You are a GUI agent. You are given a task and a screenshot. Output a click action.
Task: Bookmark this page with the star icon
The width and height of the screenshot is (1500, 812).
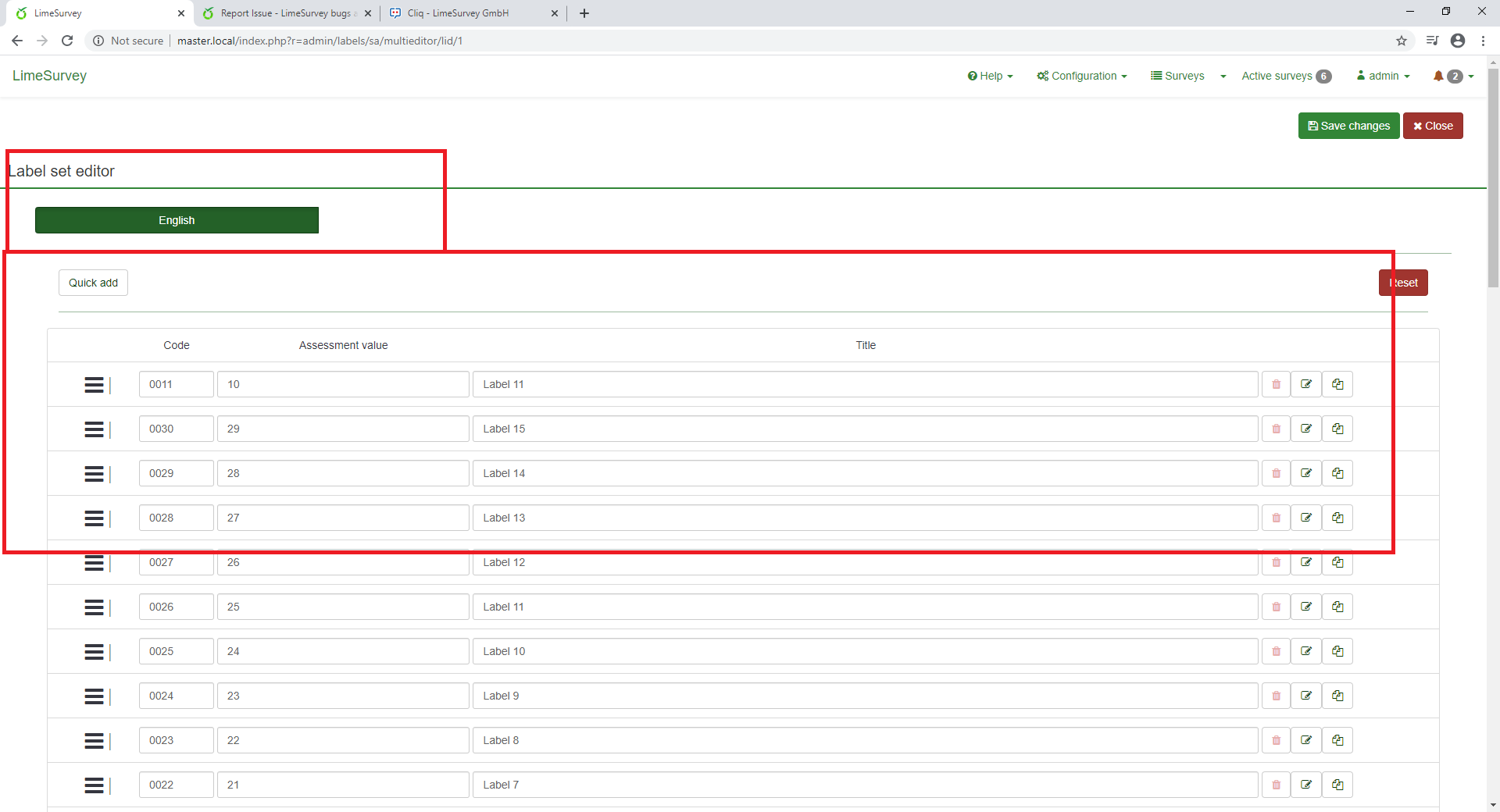point(1401,41)
